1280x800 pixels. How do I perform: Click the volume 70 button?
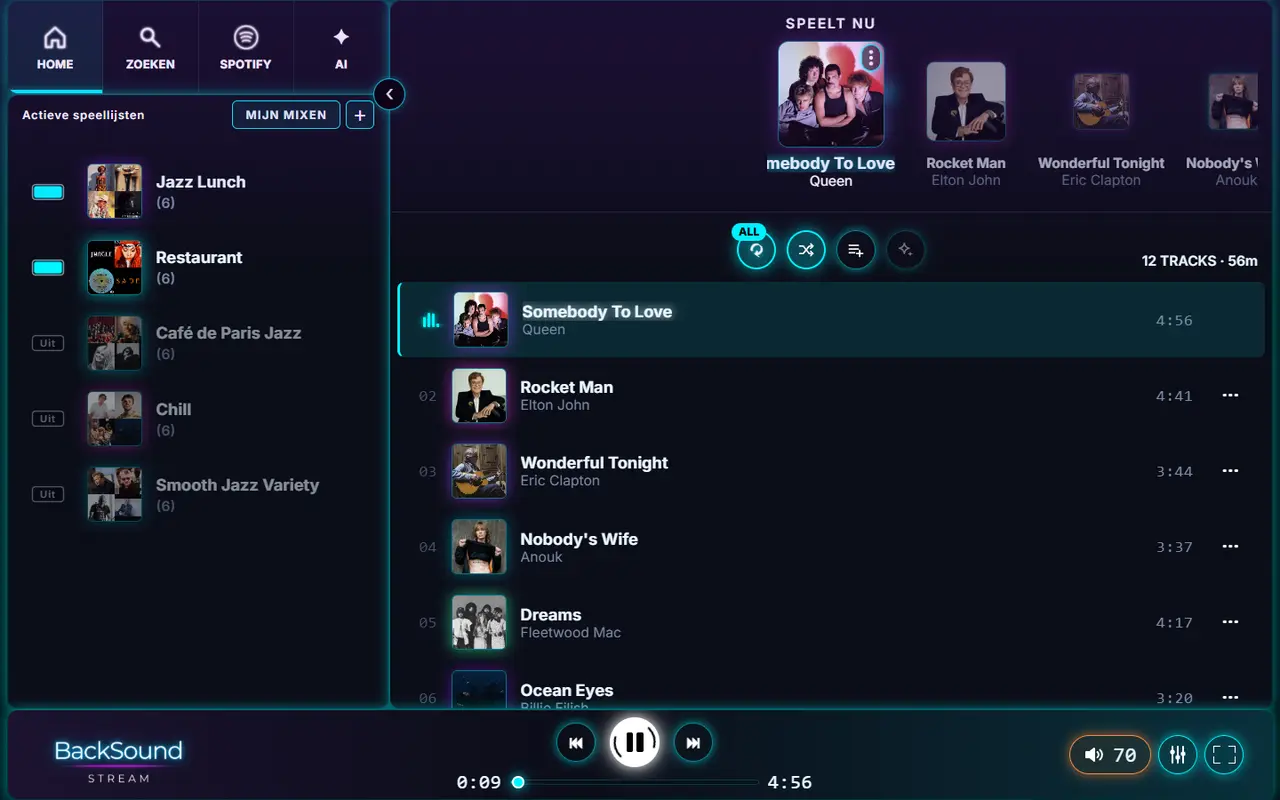click(1110, 755)
